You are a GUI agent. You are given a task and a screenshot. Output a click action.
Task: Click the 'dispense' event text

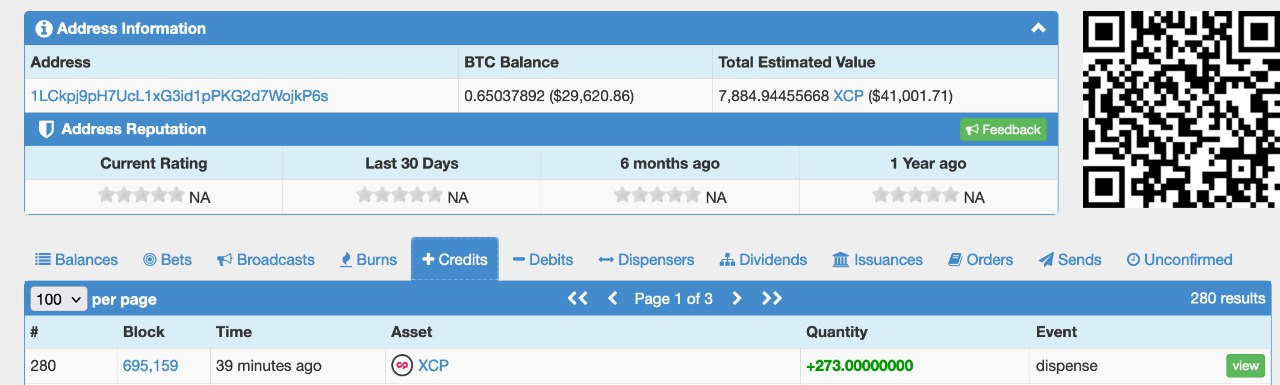(1067, 366)
